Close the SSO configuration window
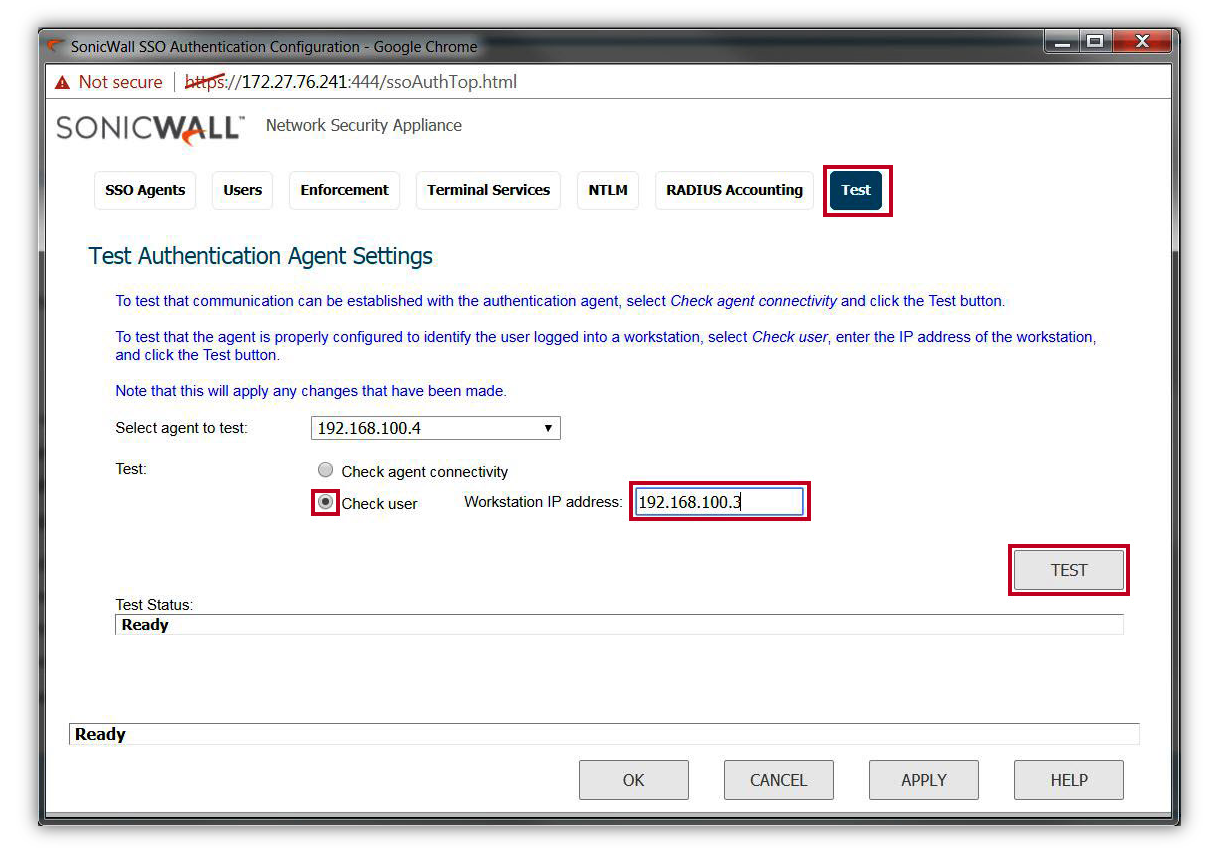Viewport: 1216px width, 857px height. click(x=1141, y=42)
